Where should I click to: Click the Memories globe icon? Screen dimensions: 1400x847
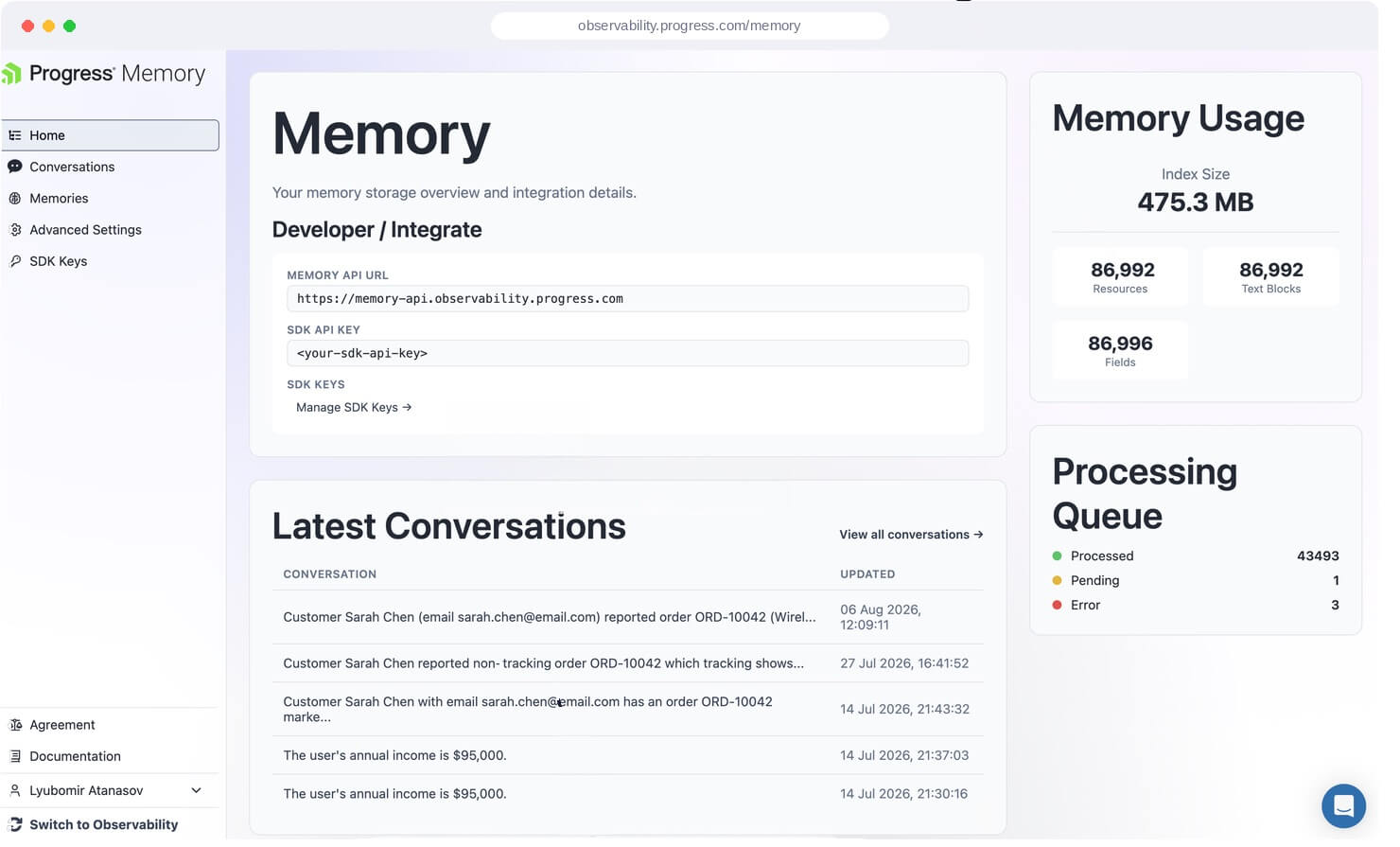[x=15, y=200]
